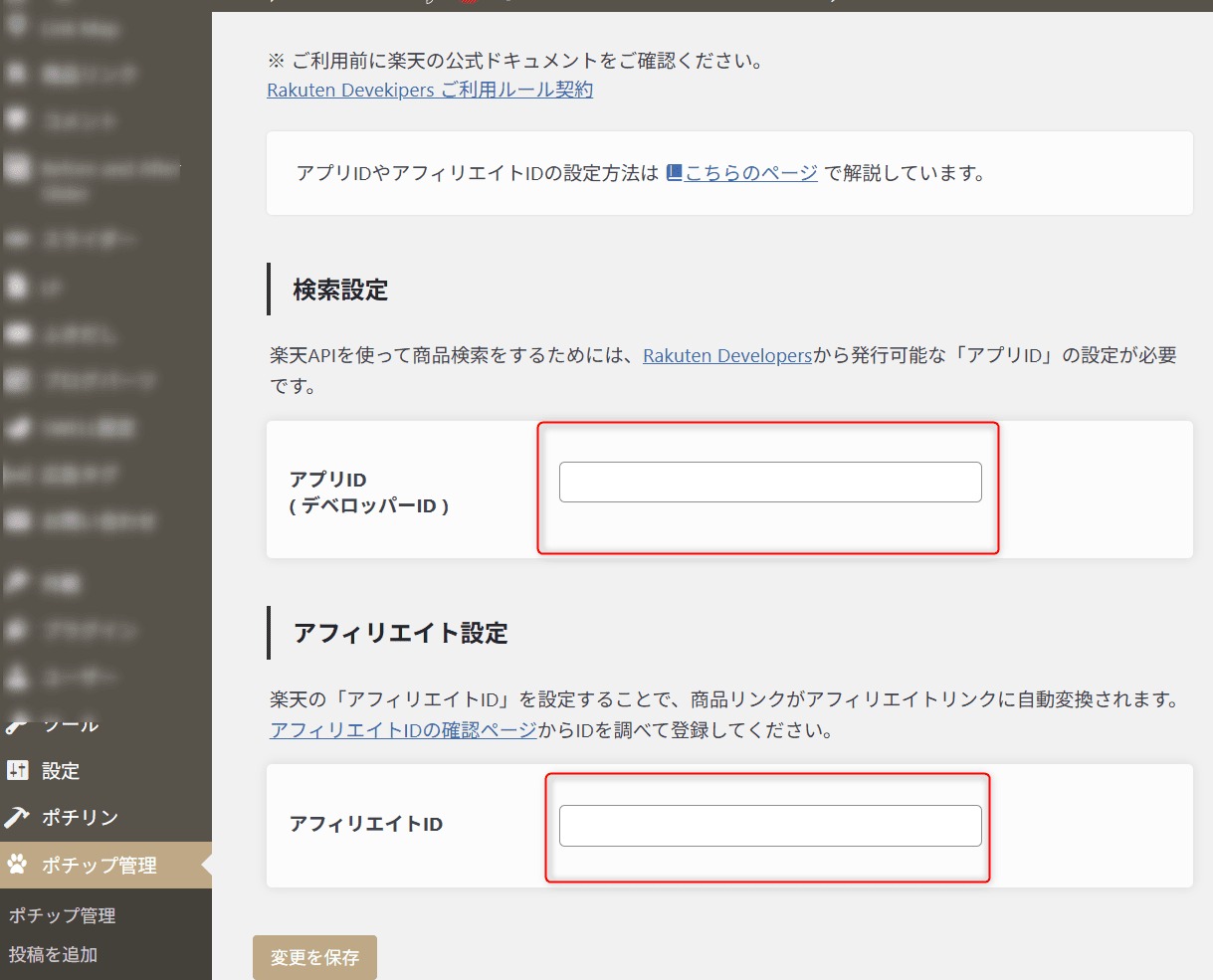Viewport: 1213px width, 980px height.
Task: Choose ポチップ管理 submenu entry under the highlighted menu
Action: 62,915
